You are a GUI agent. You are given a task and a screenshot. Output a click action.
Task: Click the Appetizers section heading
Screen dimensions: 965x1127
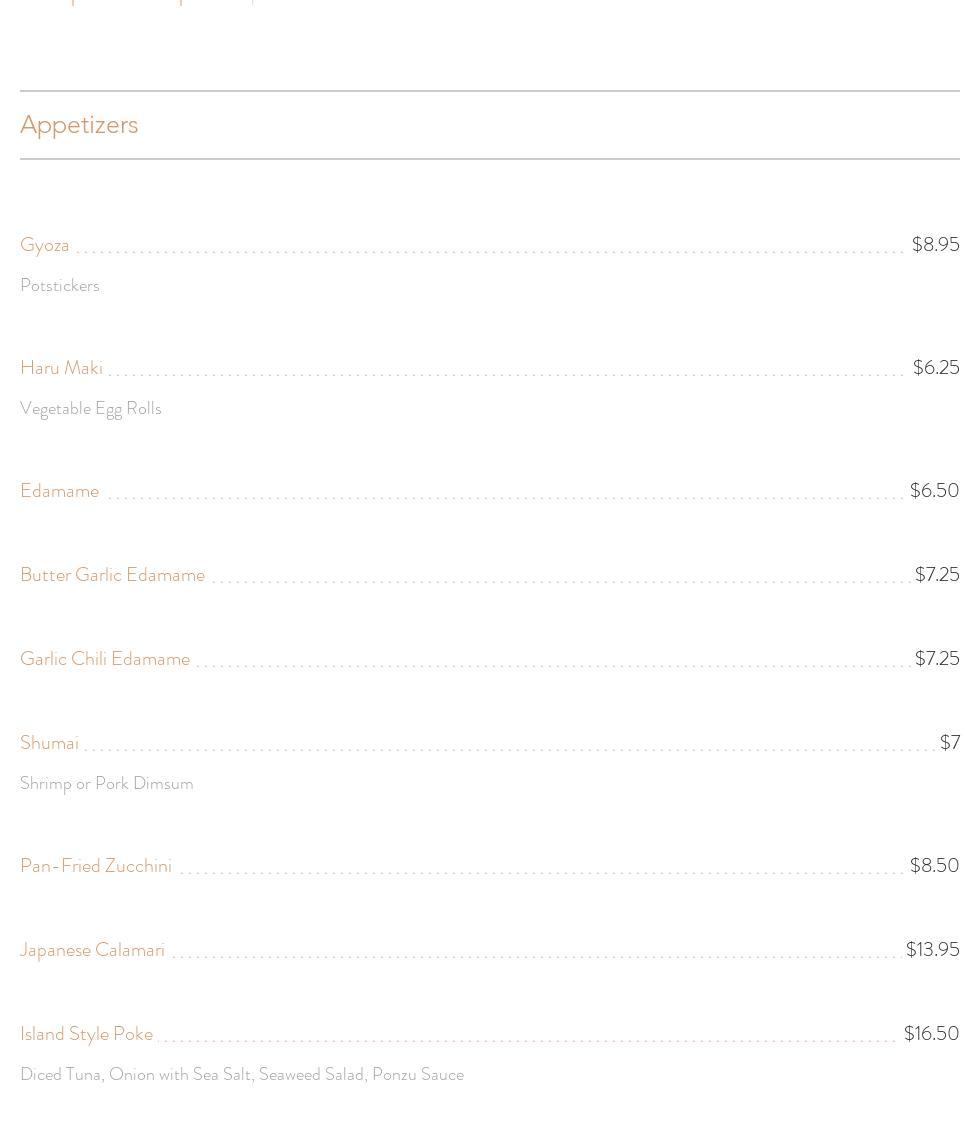[79, 125]
